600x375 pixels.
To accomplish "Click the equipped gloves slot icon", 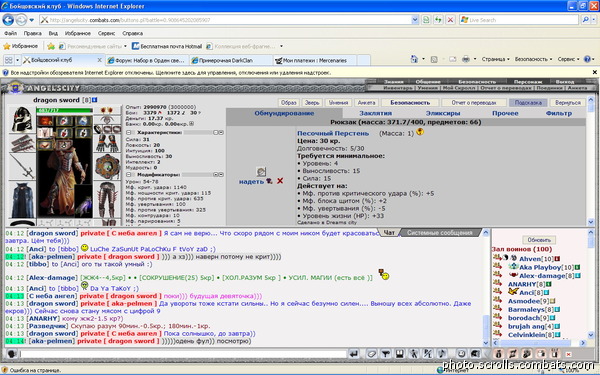I will click(107, 144).
